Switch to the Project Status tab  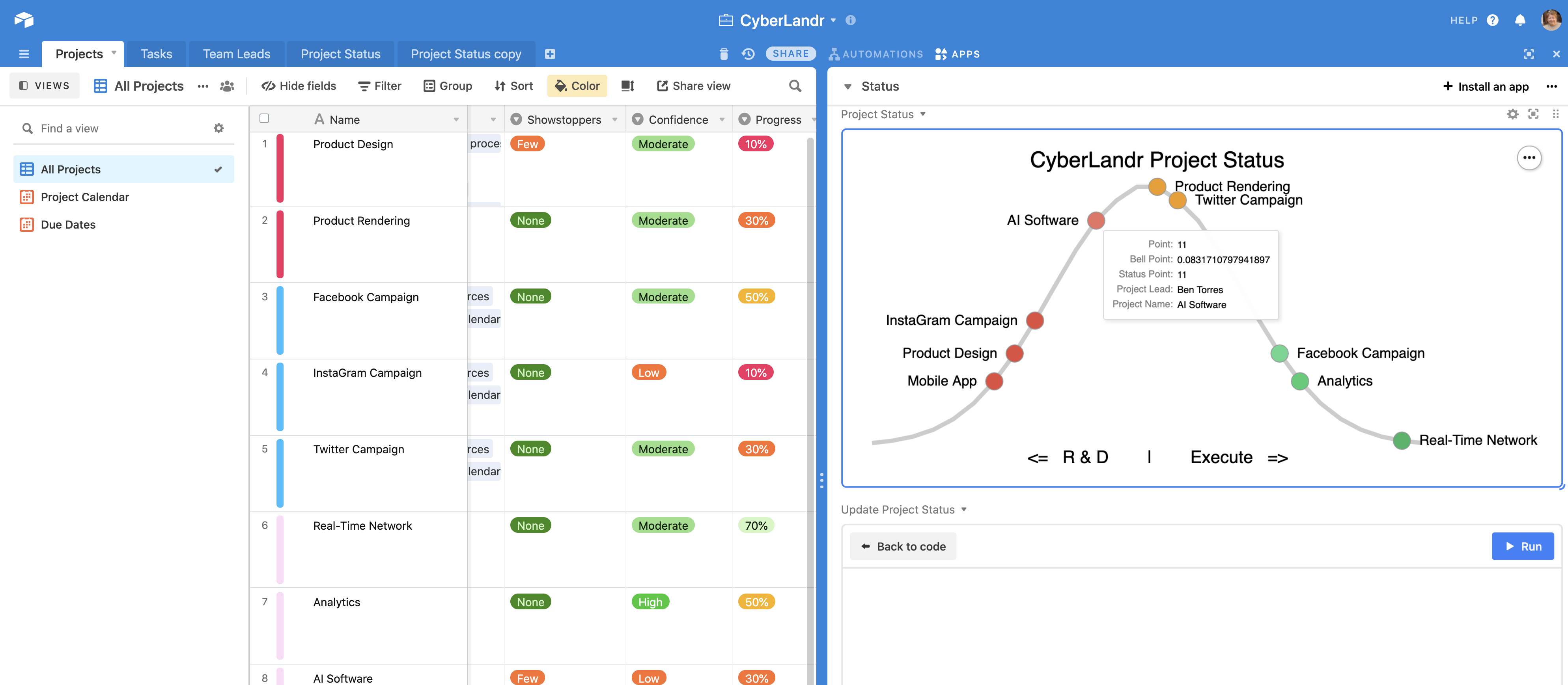pos(340,54)
